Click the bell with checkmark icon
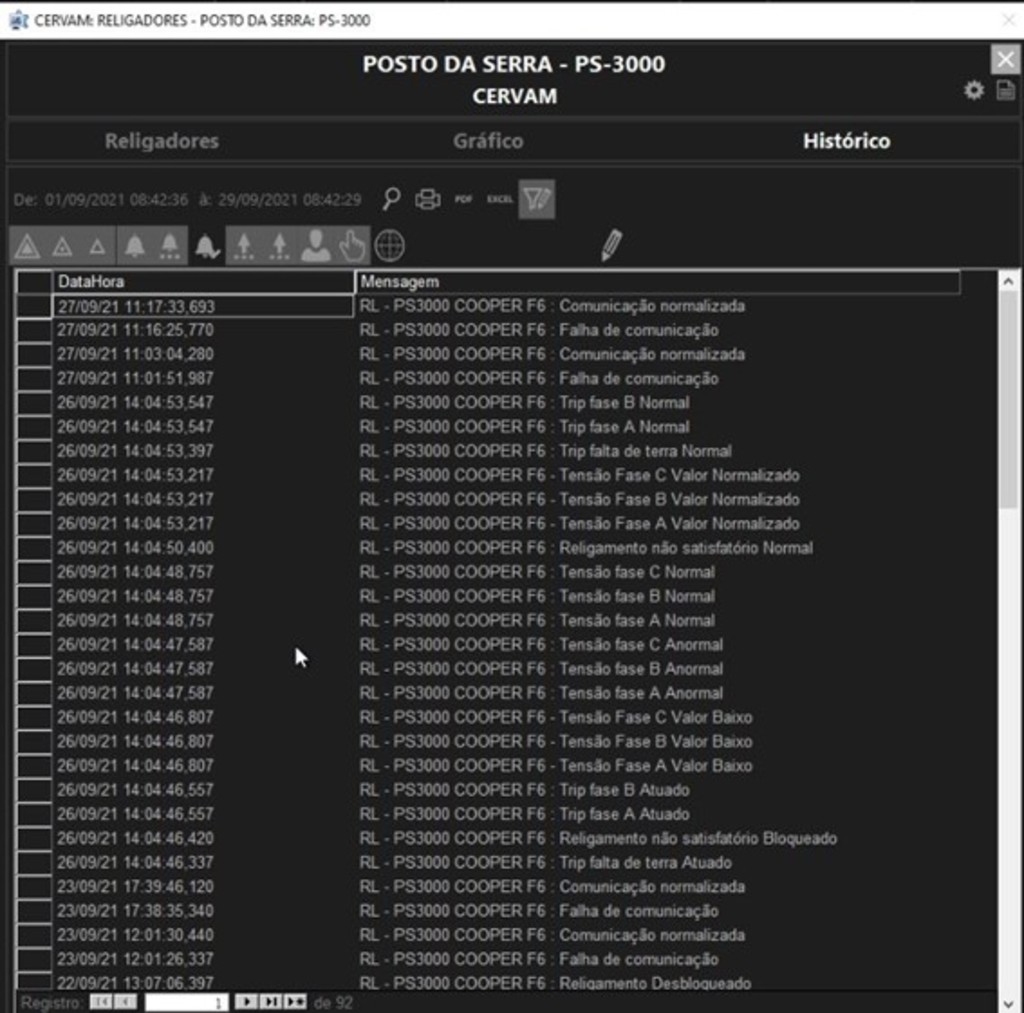This screenshot has width=1024, height=1013. pyautogui.click(x=207, y=246)
